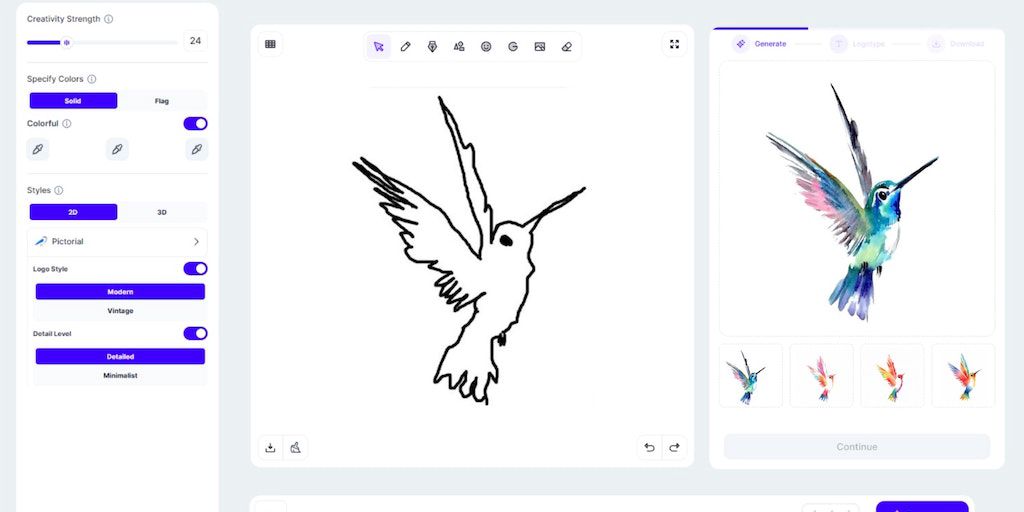1024x512 pixels.
Task: Click the Logotype step icon
Action: [839, 44]
